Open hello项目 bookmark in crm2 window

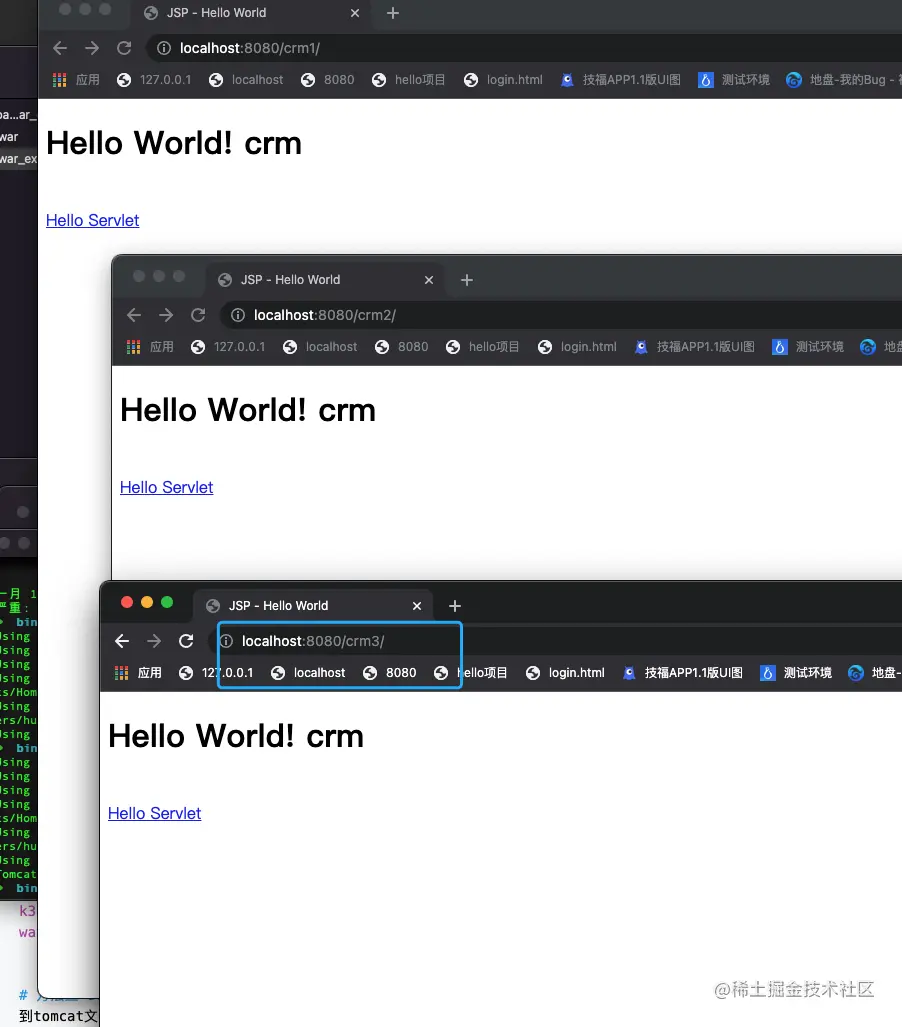(x=482, y=347)
